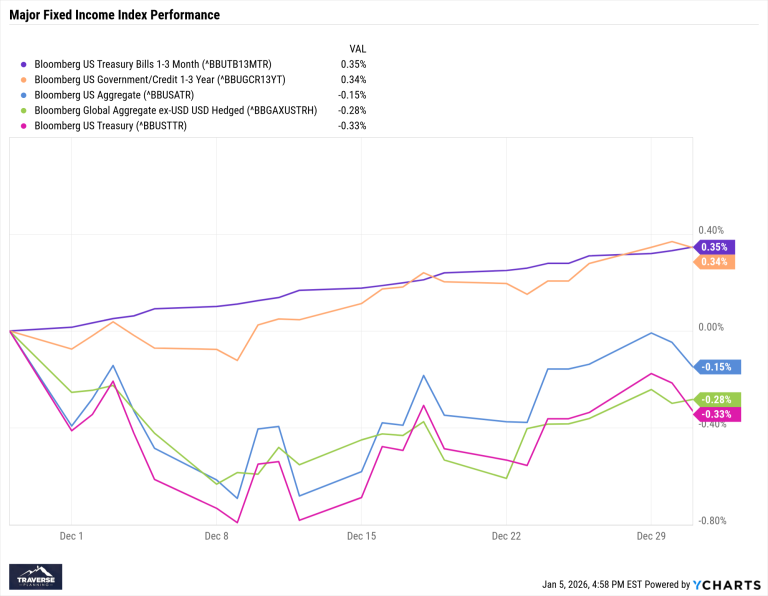Click the pink -0.33% end-value flag
The height and width of the screenshot is (596, 768).
pyautogui.click(x=716, y=414)
